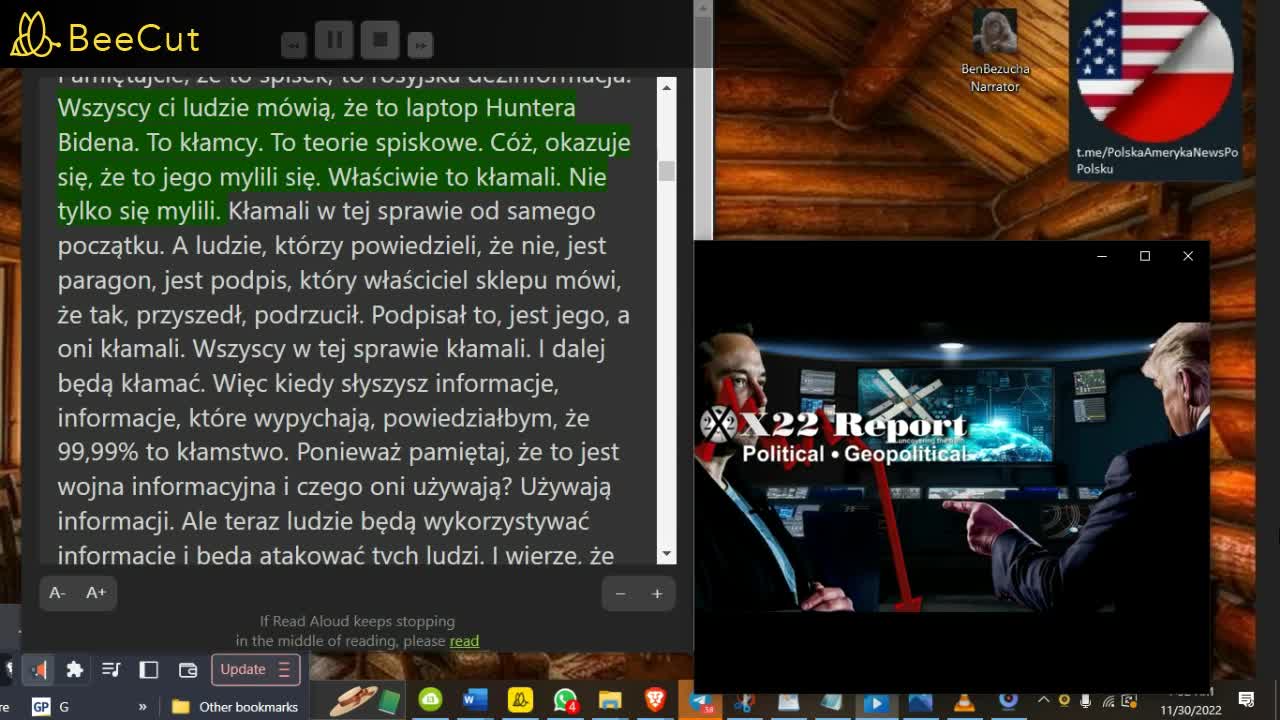The width and height of the screenshot is (1280, 720).
Task: Open Microsoft Word from the taskbar
Action: [475, 700]
